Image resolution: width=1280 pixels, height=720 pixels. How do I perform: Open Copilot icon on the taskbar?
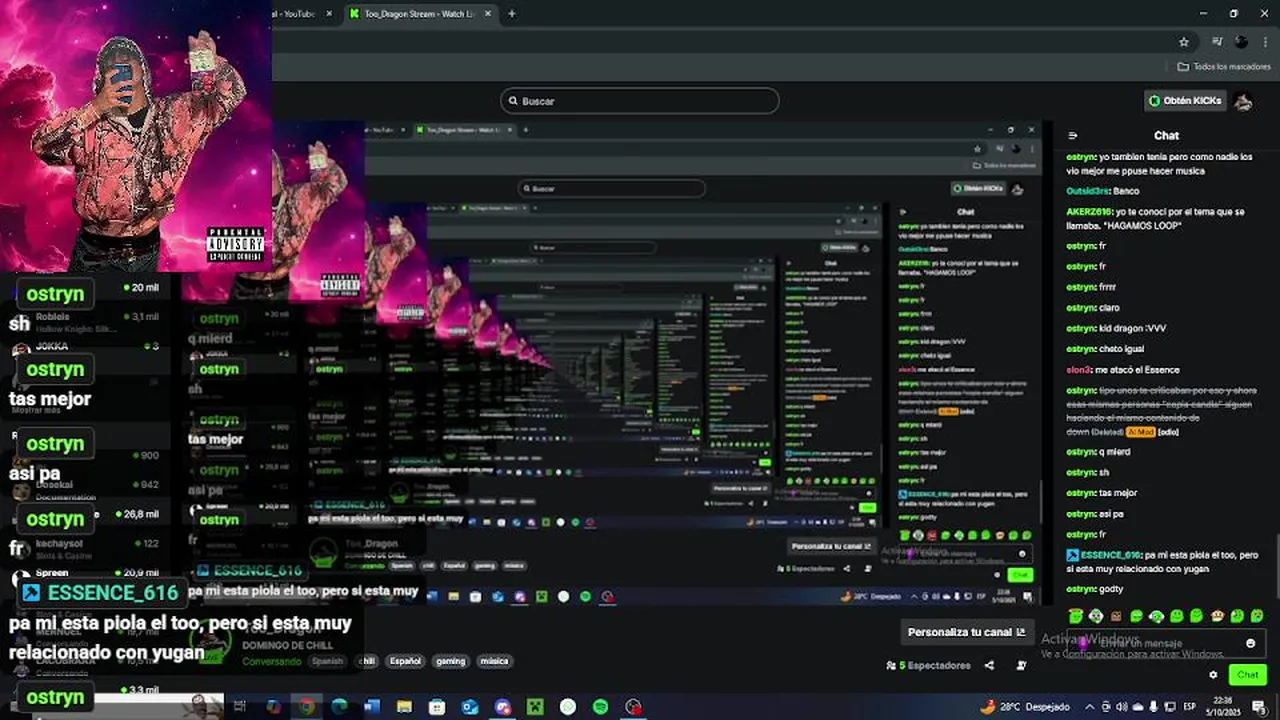(273, 706)
